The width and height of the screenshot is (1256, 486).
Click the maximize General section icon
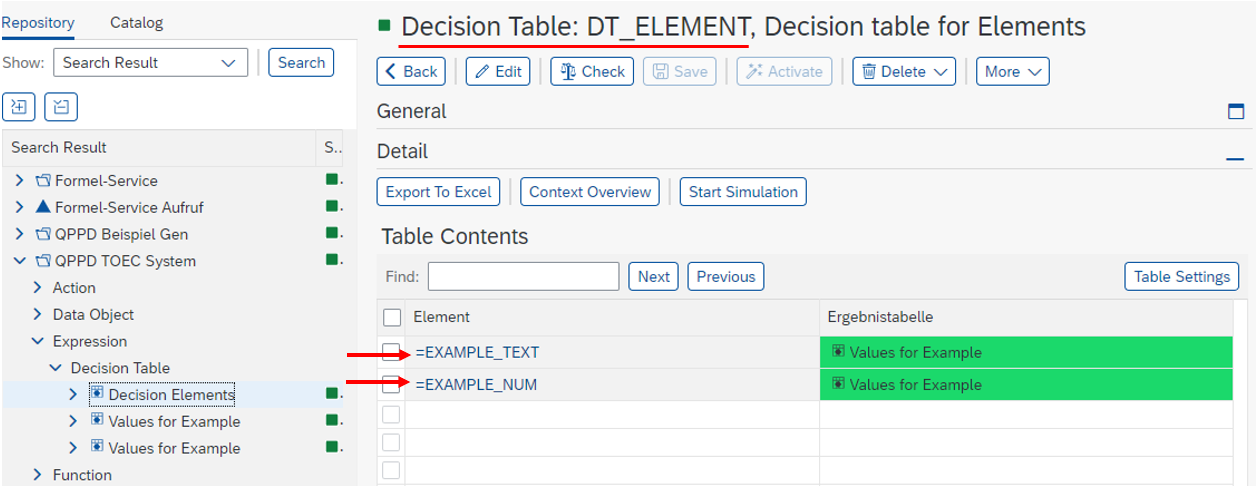point(1236,112)
